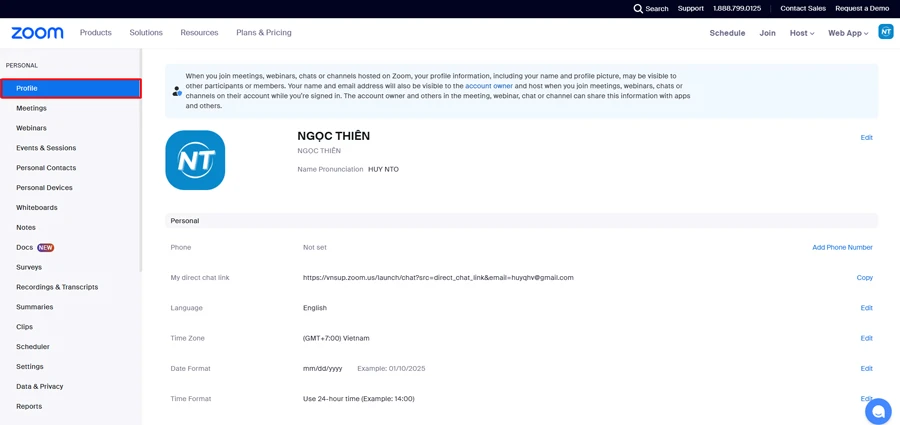Screen dimensions: 900x425
Task: Open Recordings & Transcripts
Action: pos(57,287)
